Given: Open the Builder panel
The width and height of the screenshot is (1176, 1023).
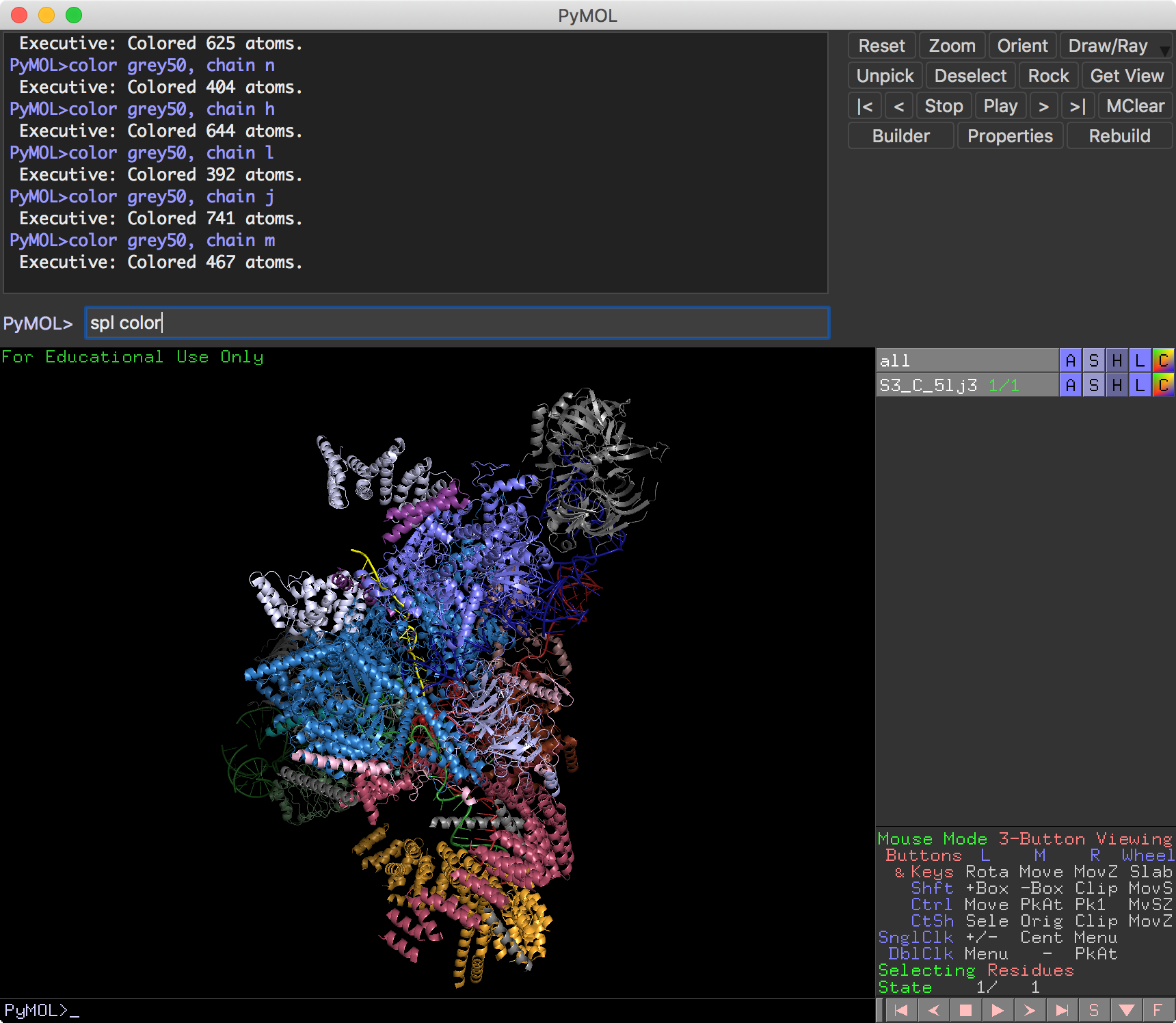Looking at the screenshot, I should 900,136.
